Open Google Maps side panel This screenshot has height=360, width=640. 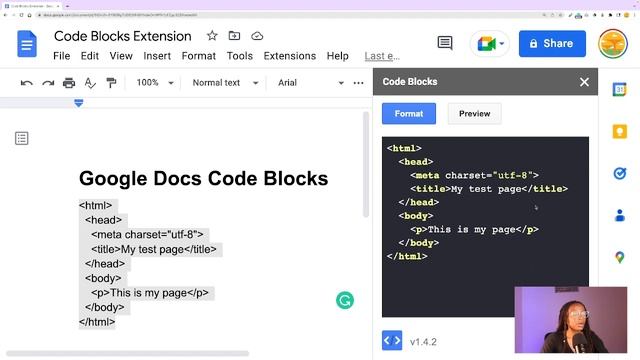click(x=619, y=257)
